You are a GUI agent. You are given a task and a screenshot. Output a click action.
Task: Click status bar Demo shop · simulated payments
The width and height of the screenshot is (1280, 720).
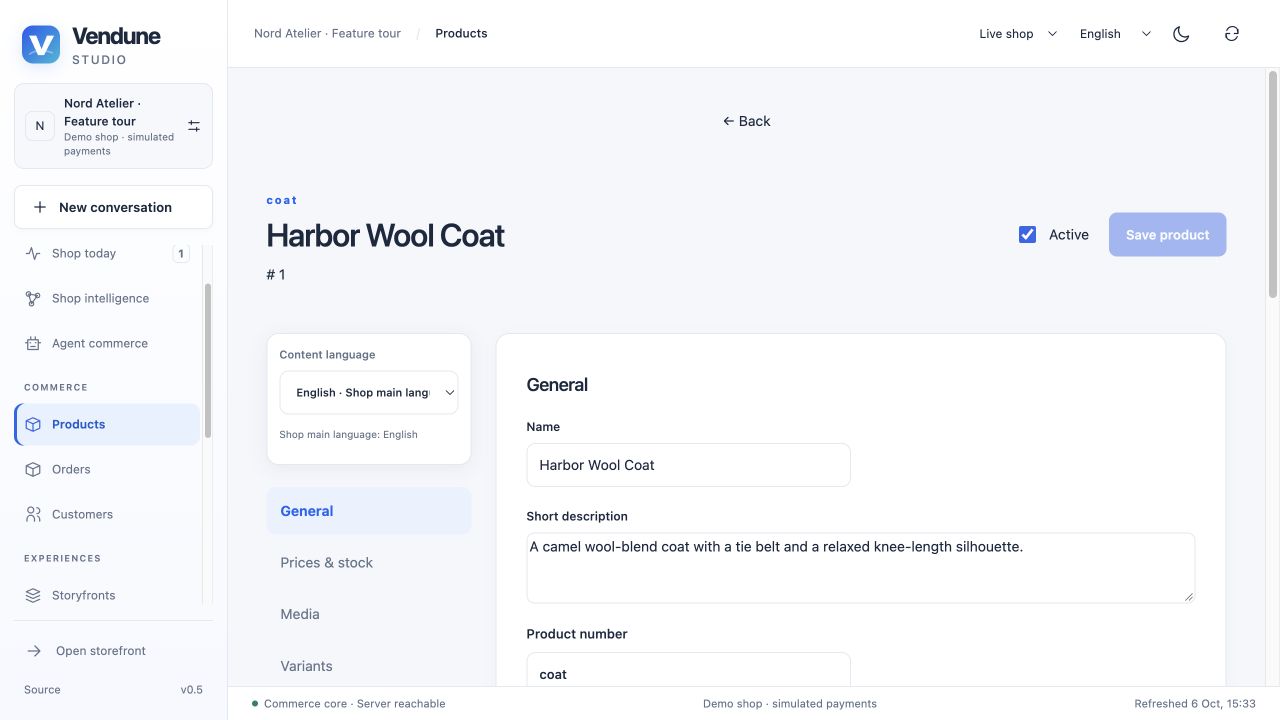[x=790, y=704]
